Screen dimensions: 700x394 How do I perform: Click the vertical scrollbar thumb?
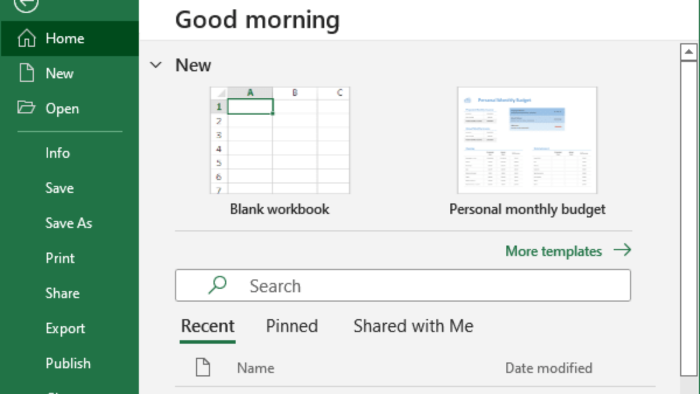click(689, 219)
